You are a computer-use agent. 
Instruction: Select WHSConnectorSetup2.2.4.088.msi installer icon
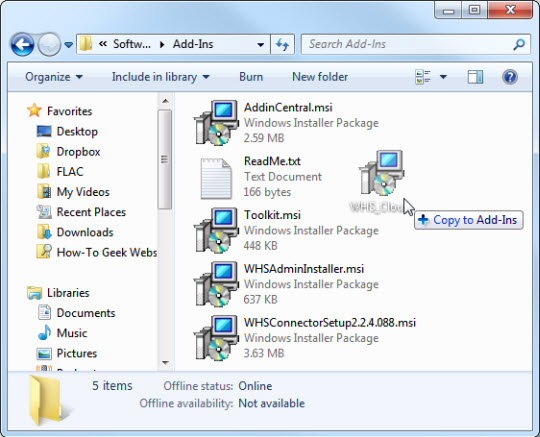[x=216, y=337]
